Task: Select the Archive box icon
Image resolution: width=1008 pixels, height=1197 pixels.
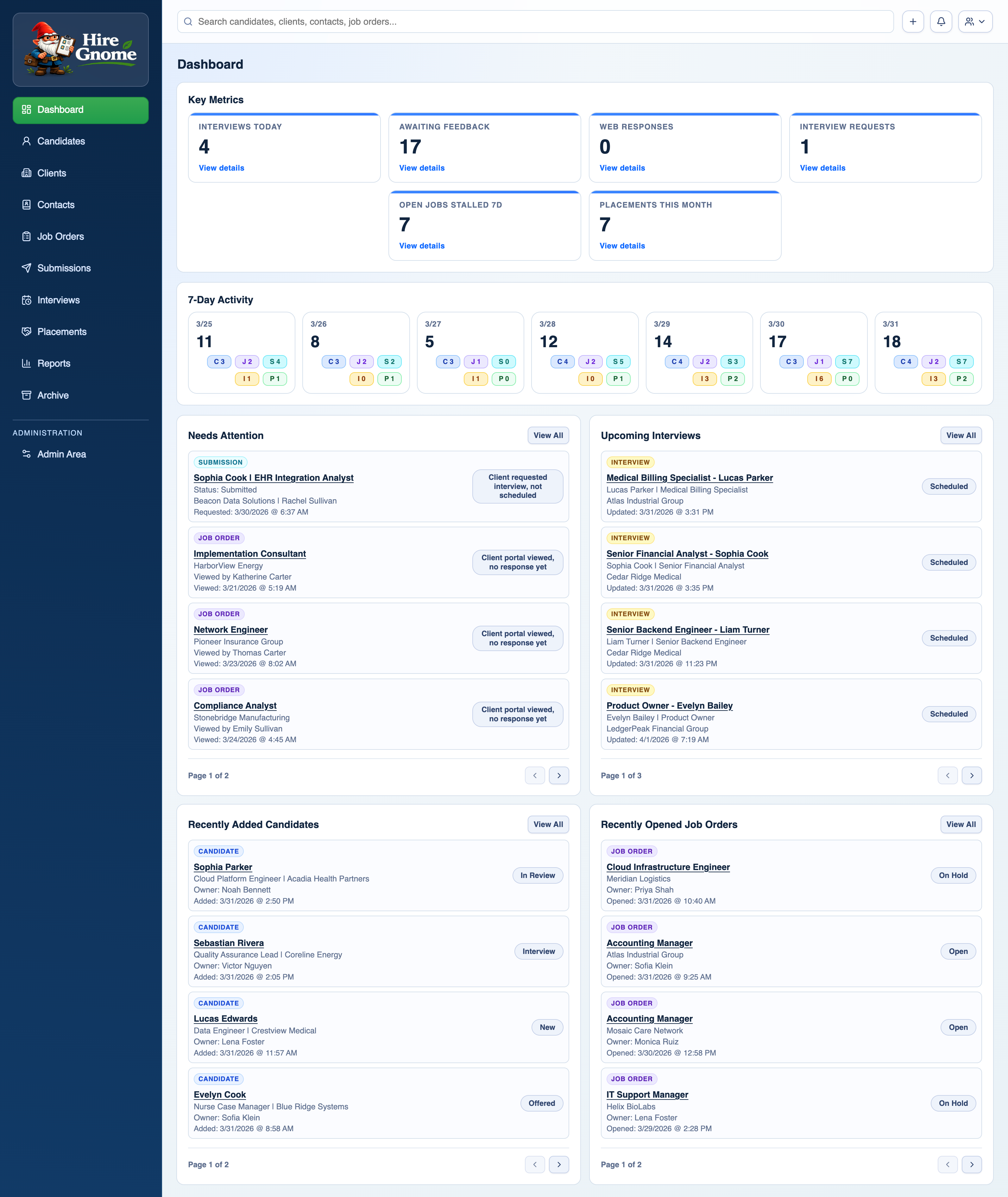Action: coord(26,395)
